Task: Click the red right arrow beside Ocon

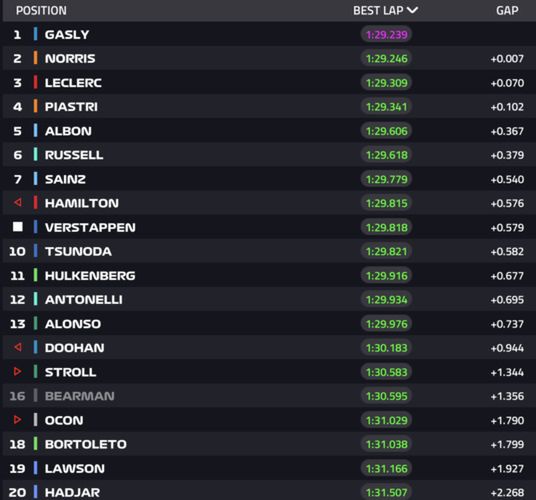Action: (17, 420)
